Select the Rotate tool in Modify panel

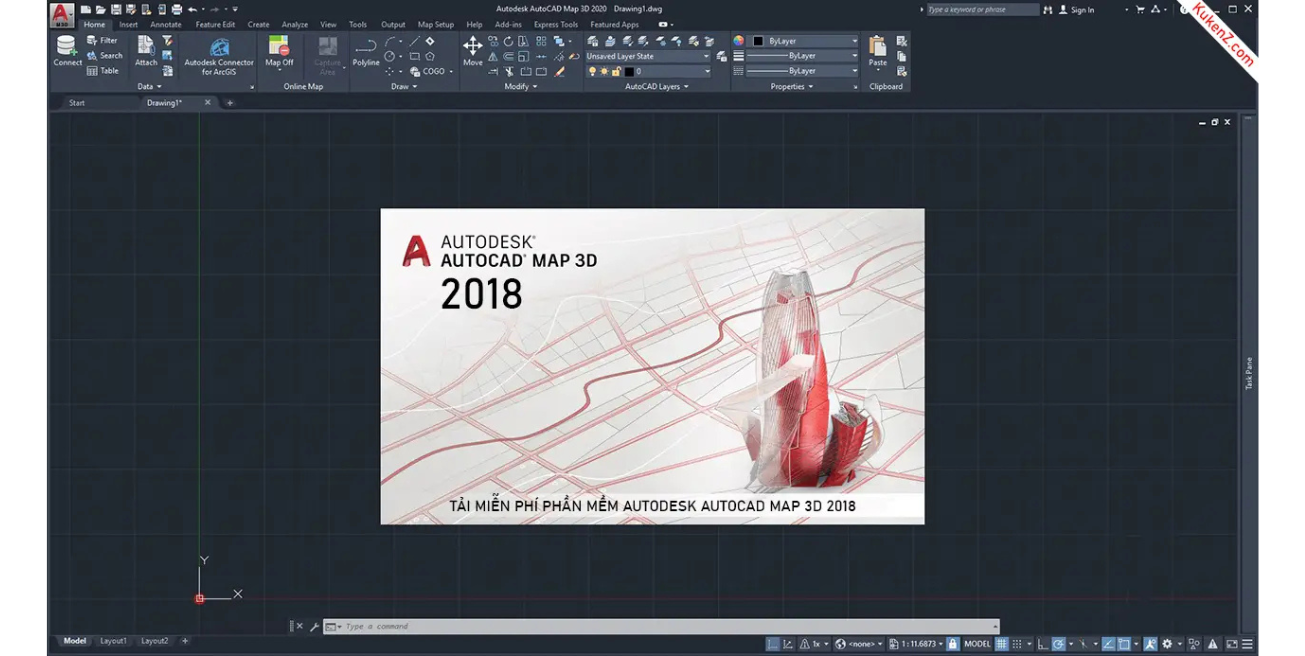point(508,41)
